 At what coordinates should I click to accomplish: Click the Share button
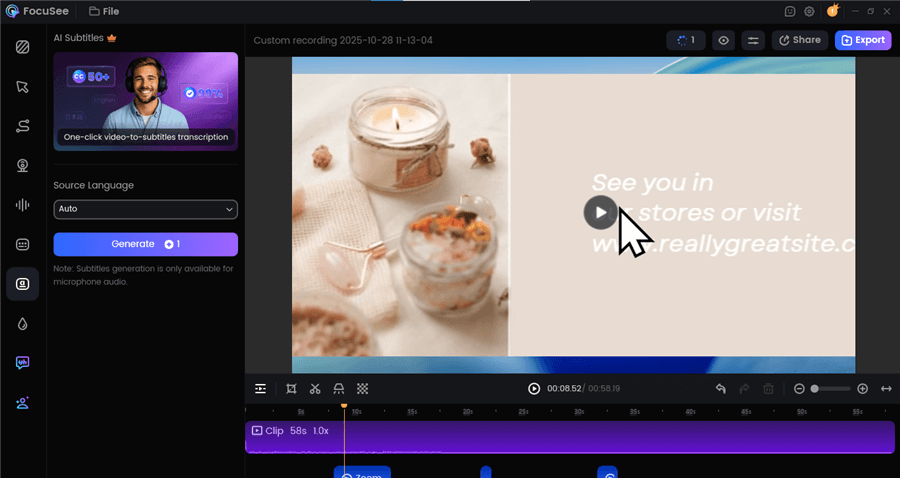(x=800, y=40)
